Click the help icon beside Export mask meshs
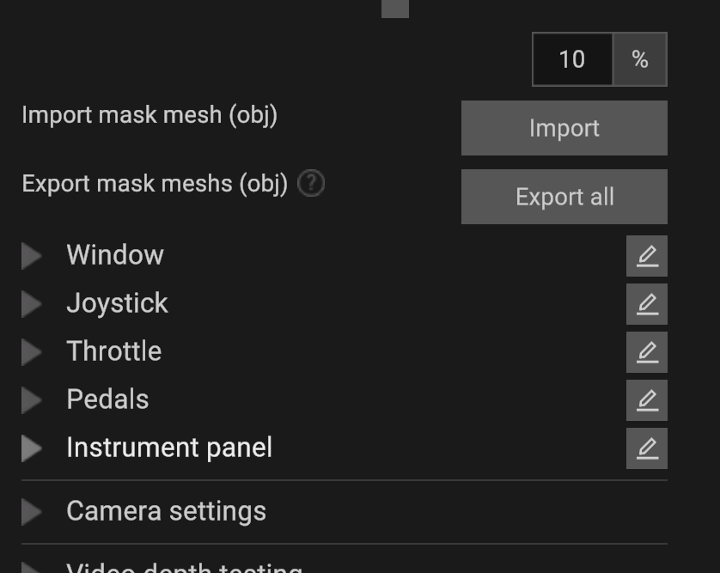Screen dimensions: 720x574 [311, 184]
